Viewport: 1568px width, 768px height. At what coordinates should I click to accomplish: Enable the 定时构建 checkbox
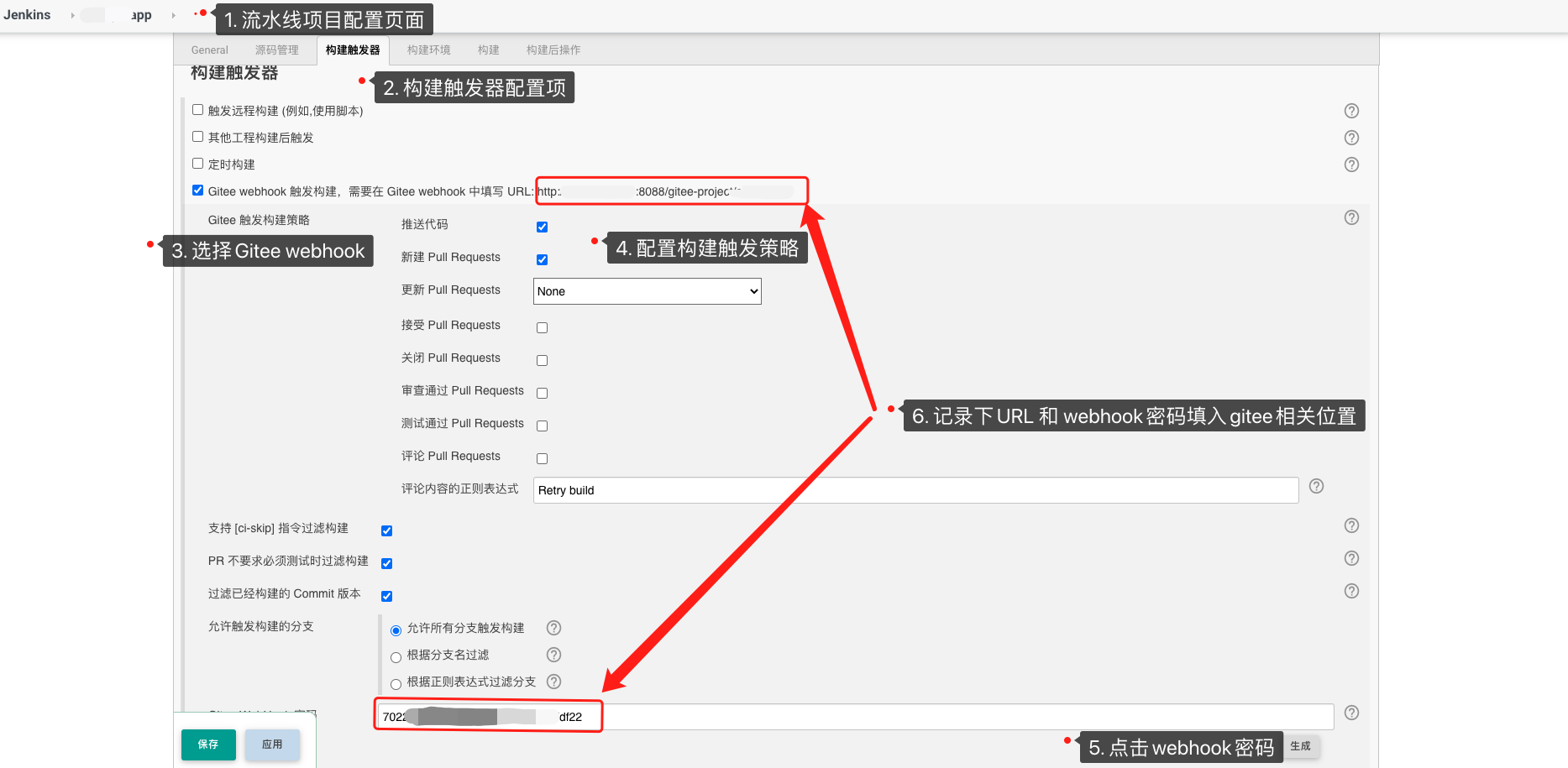tap(198, 164)
